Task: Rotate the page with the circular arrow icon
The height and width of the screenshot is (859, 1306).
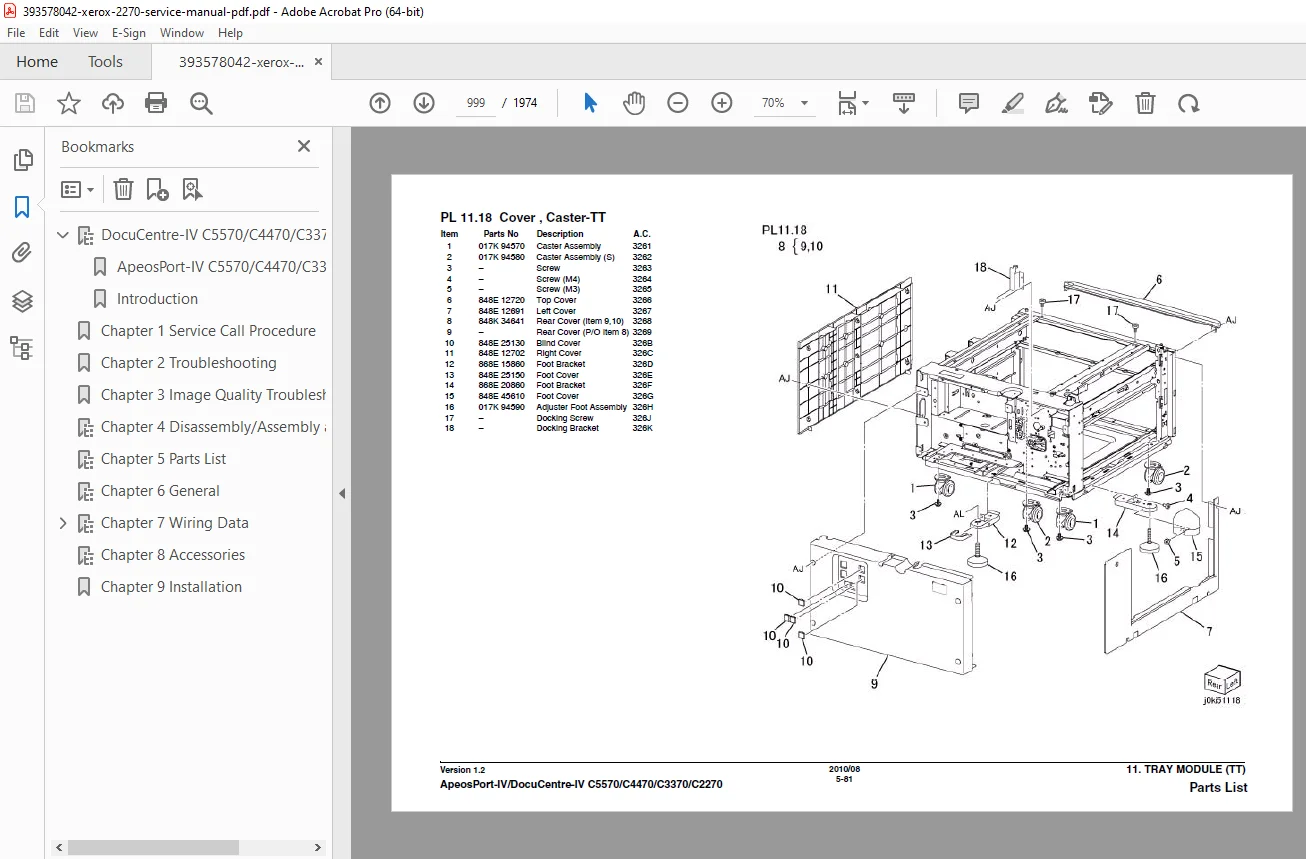Action: coord(1188,103)
